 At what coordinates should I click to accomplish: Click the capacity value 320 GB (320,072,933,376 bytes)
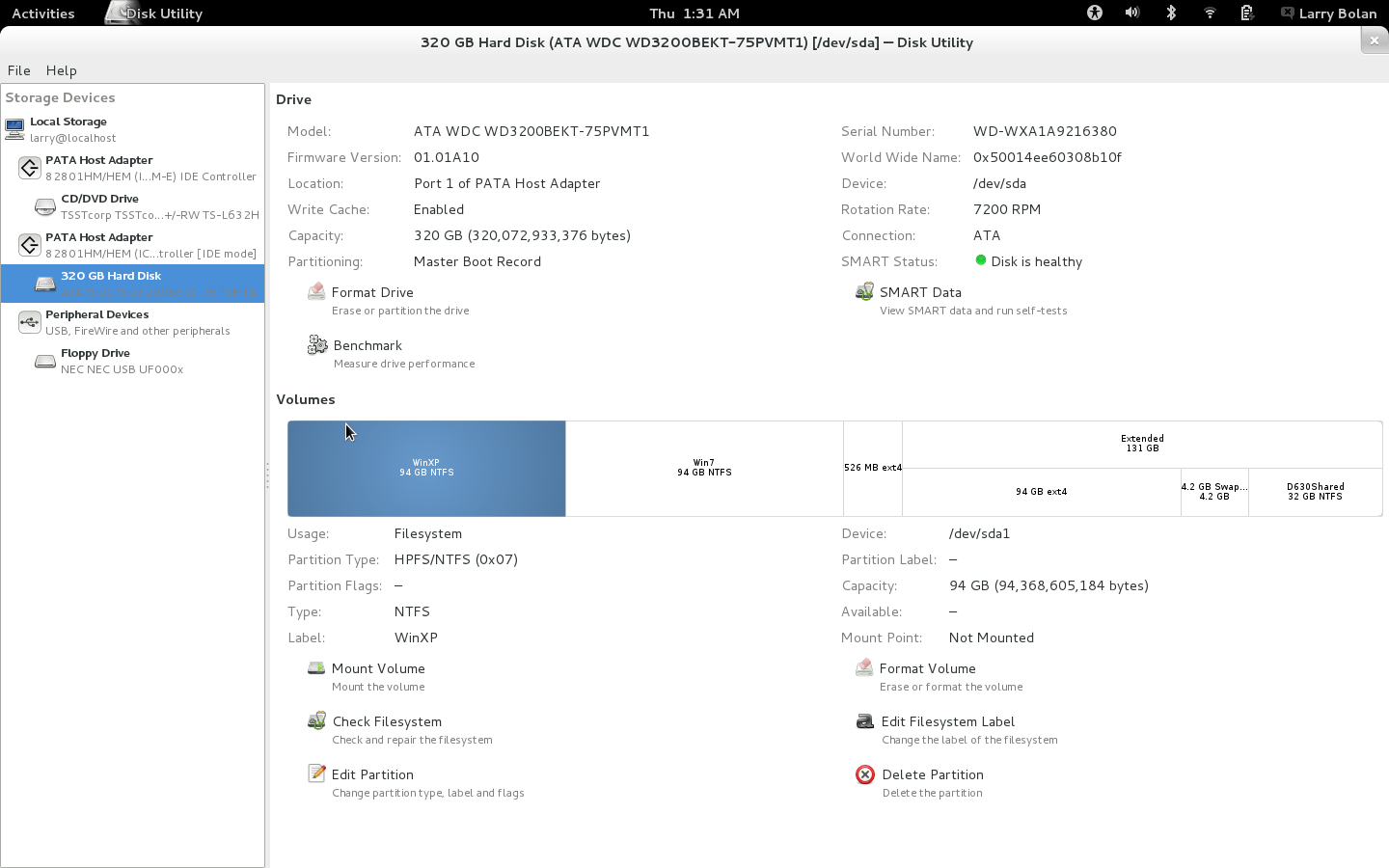point(522,235)
